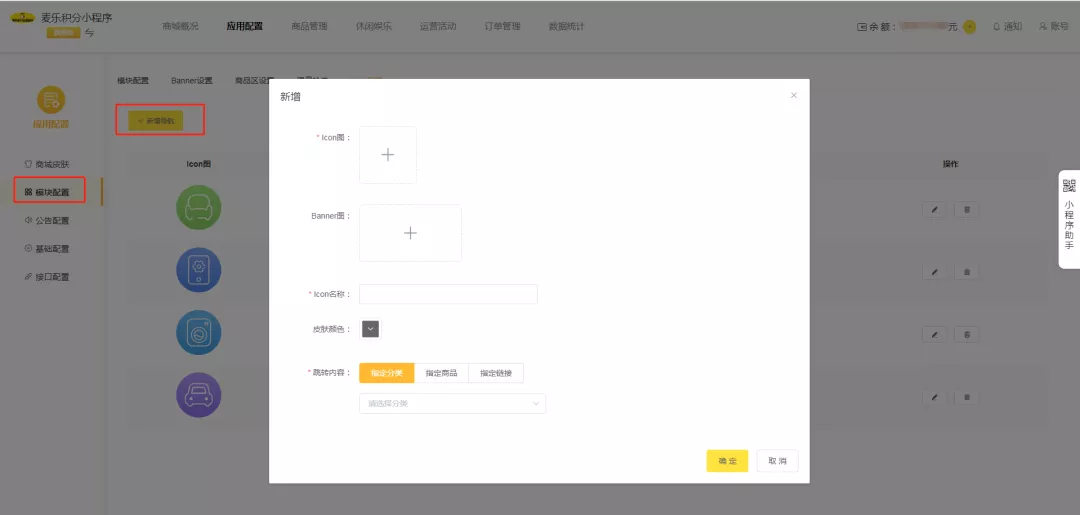Expand the 请选择分类 dropdown
The height and width of the screenshot is (515, 1080).
tap(452, 403)
